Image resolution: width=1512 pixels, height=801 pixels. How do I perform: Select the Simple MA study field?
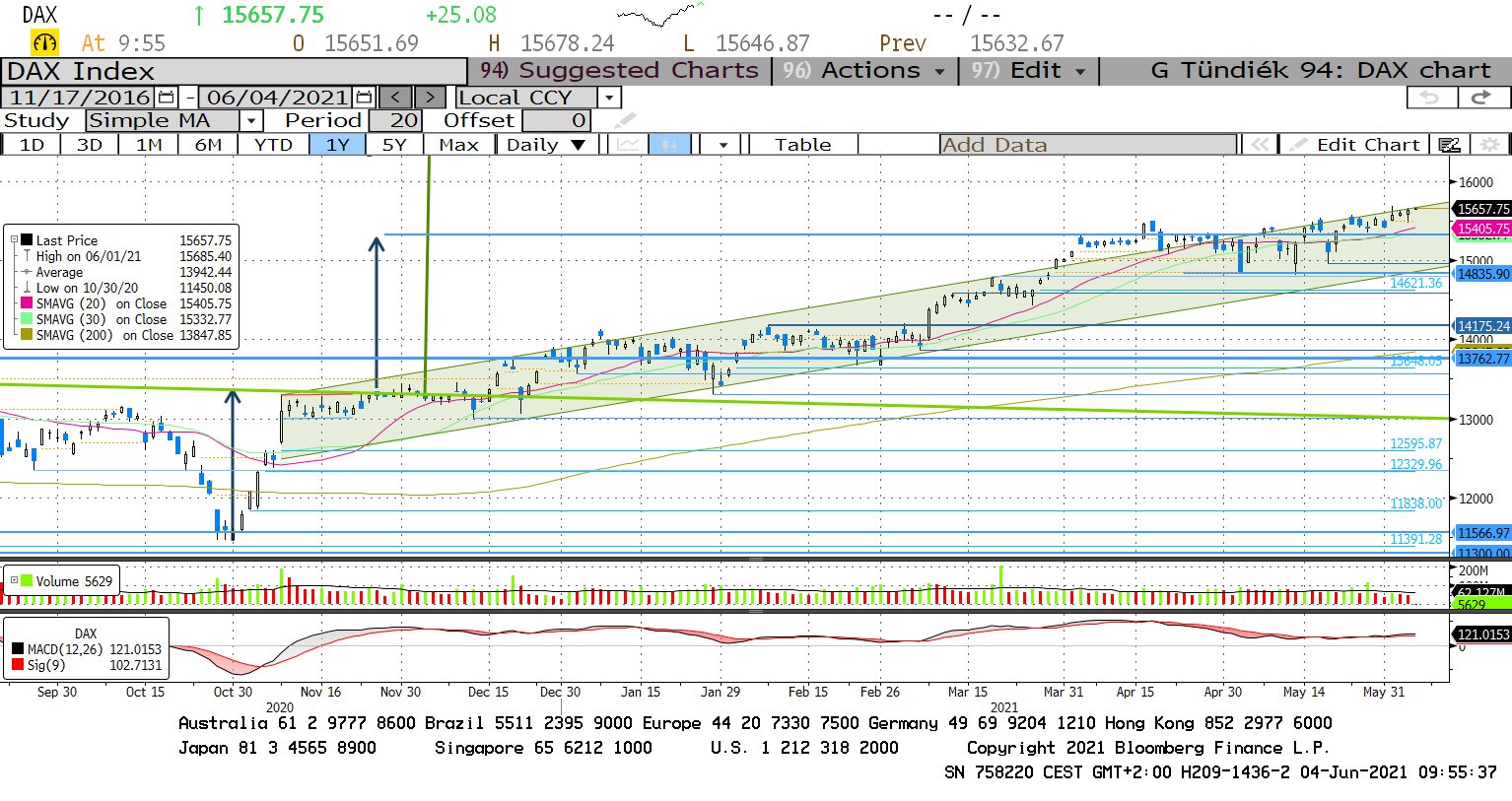pyautogui.click(x=163, y=121)
